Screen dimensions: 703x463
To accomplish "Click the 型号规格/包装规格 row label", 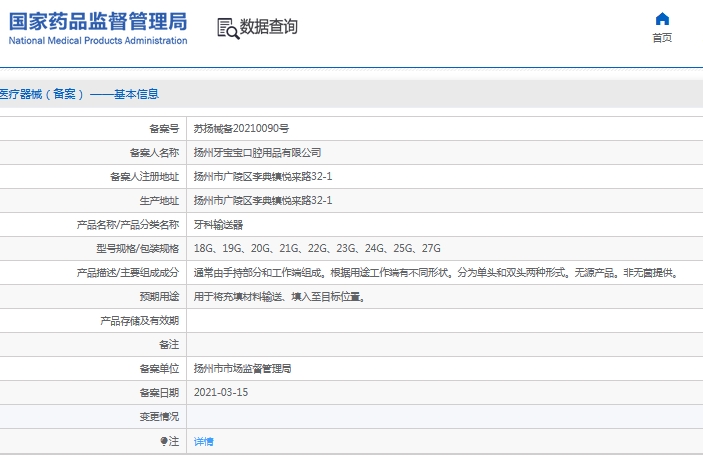I will 137,248.
